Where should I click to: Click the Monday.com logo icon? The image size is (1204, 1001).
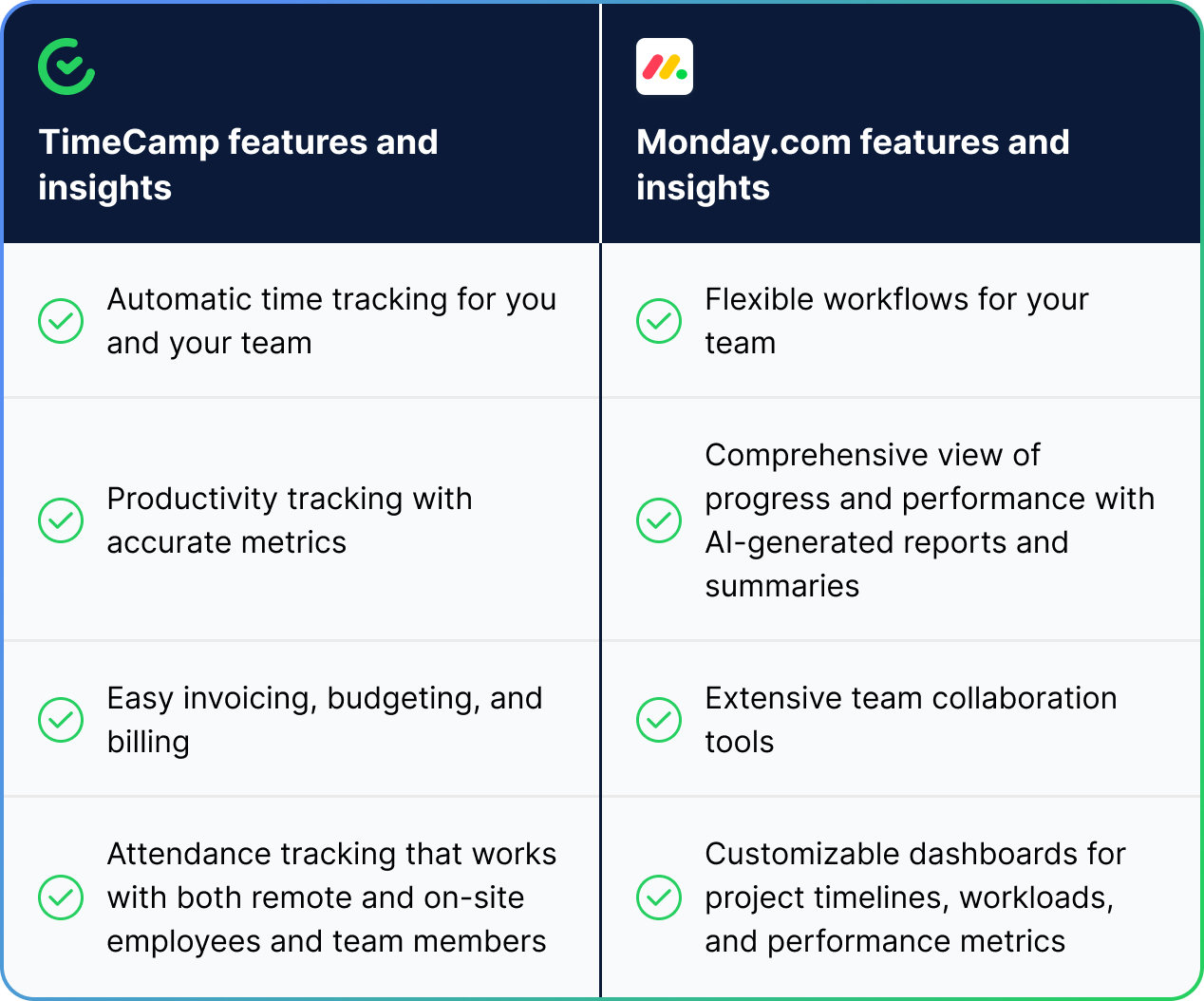click(x=665, y=66)
